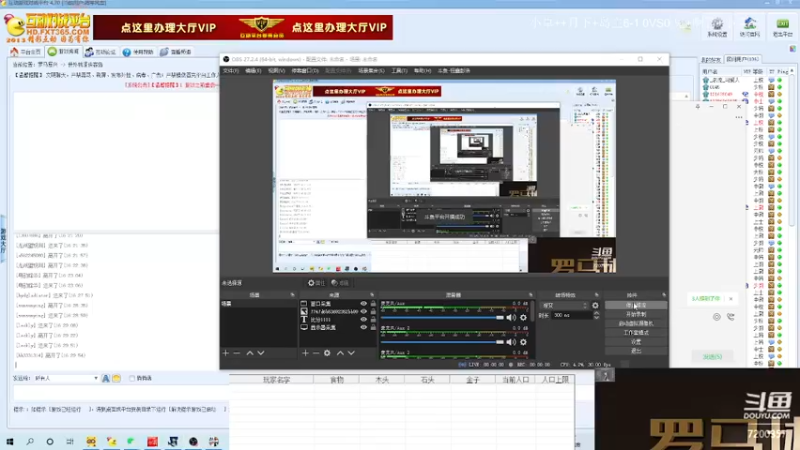Move scene up with Scenes up arrow
This screenshot has width=800, height=450.
tap(249, 353)
